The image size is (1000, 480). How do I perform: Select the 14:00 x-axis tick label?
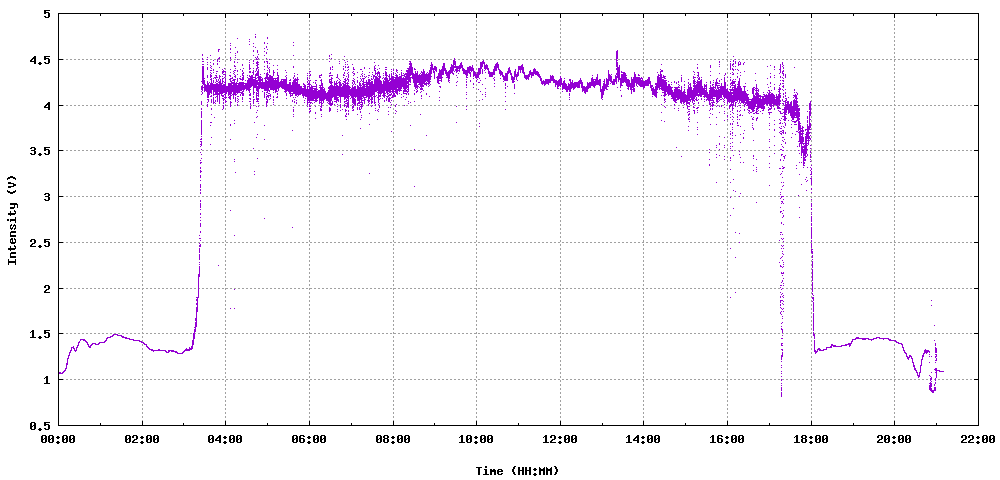[643, 439]
